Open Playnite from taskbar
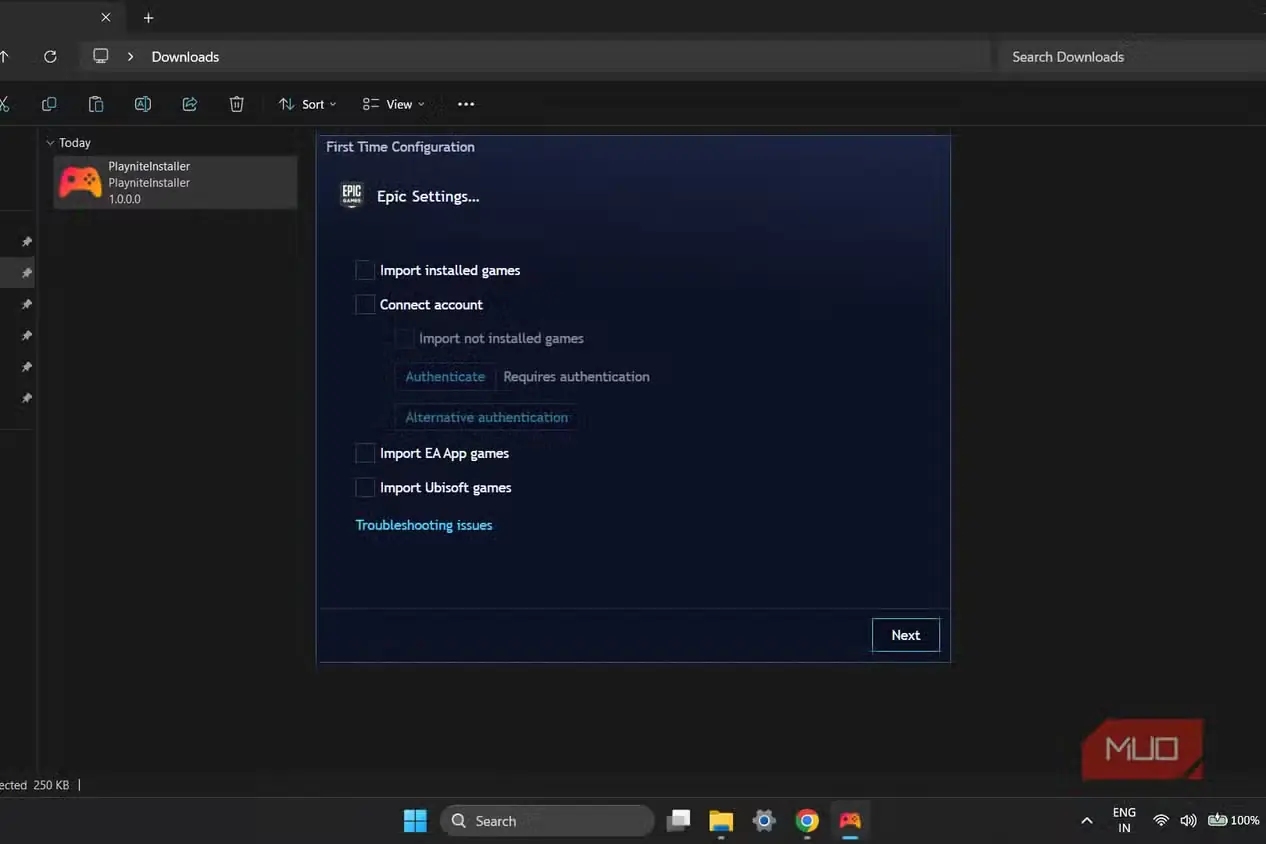 coord(850,821)
